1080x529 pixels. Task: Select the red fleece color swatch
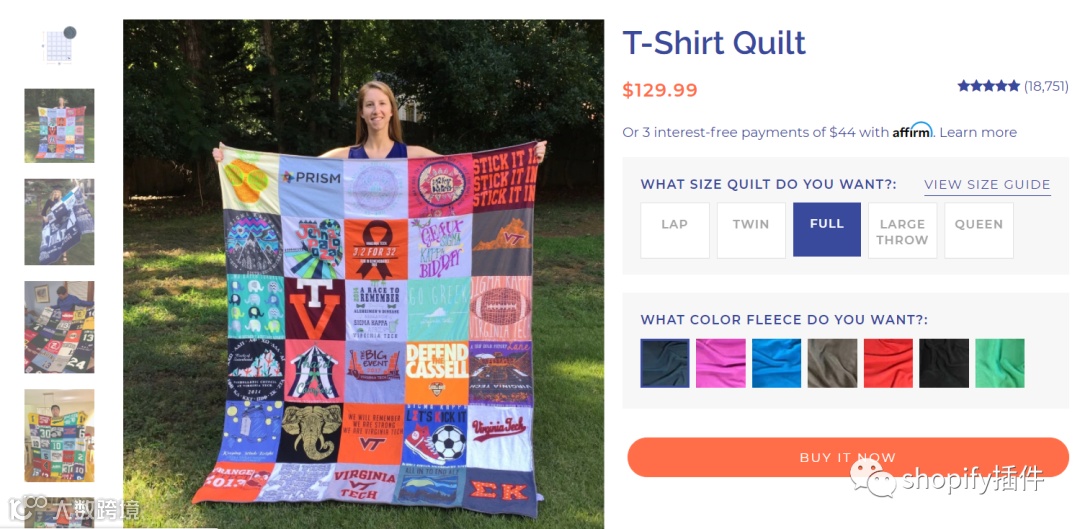click(888, 363)
